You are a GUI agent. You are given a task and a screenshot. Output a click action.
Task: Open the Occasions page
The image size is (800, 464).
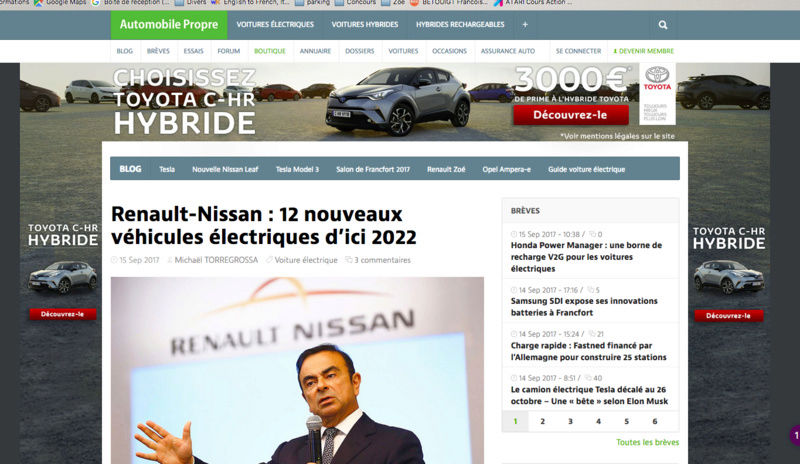point(449,51)
